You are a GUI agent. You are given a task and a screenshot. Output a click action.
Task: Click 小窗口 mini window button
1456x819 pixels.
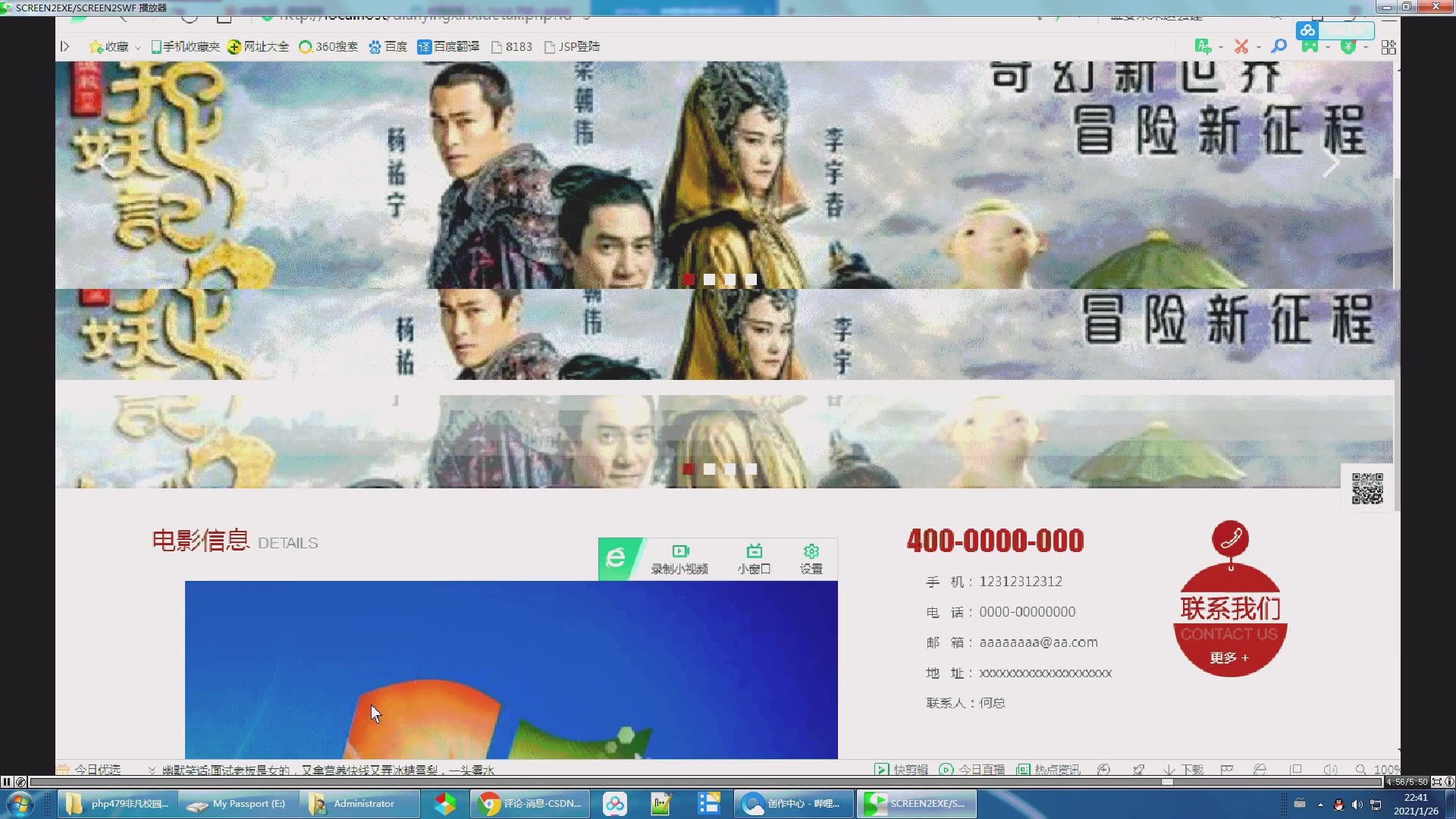pyautogui.click(x=754, y=559)
